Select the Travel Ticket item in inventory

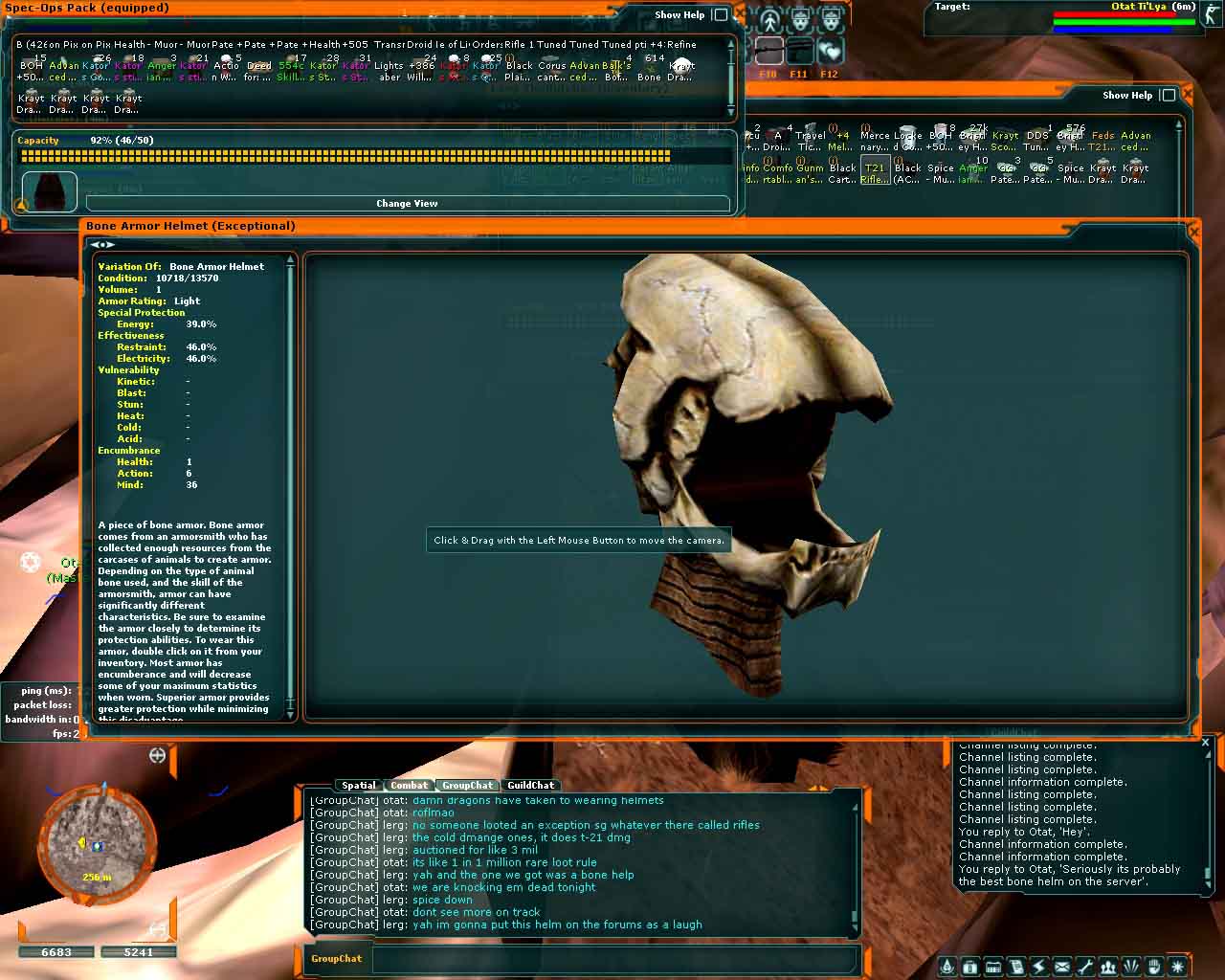click(811, 136)
